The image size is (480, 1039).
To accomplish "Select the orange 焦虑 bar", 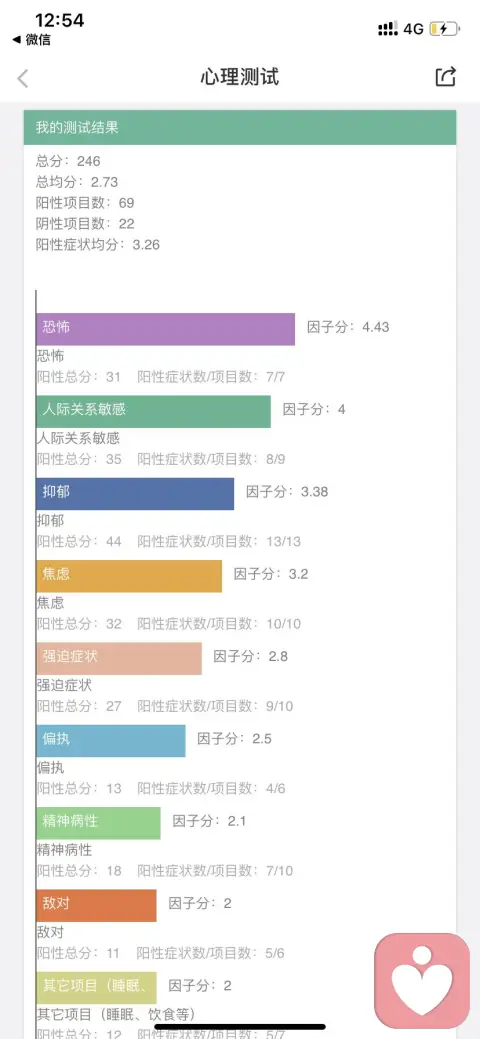I will [129, 576].
